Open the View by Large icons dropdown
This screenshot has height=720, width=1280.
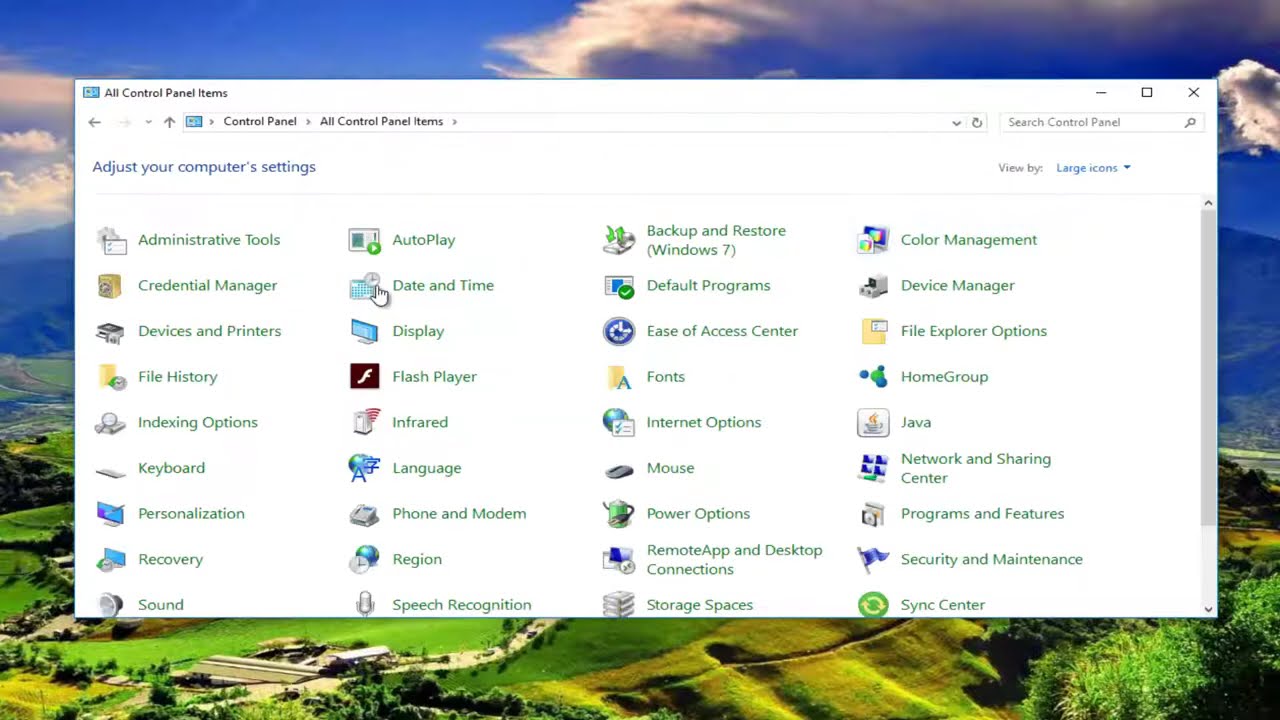(1093, 168)
